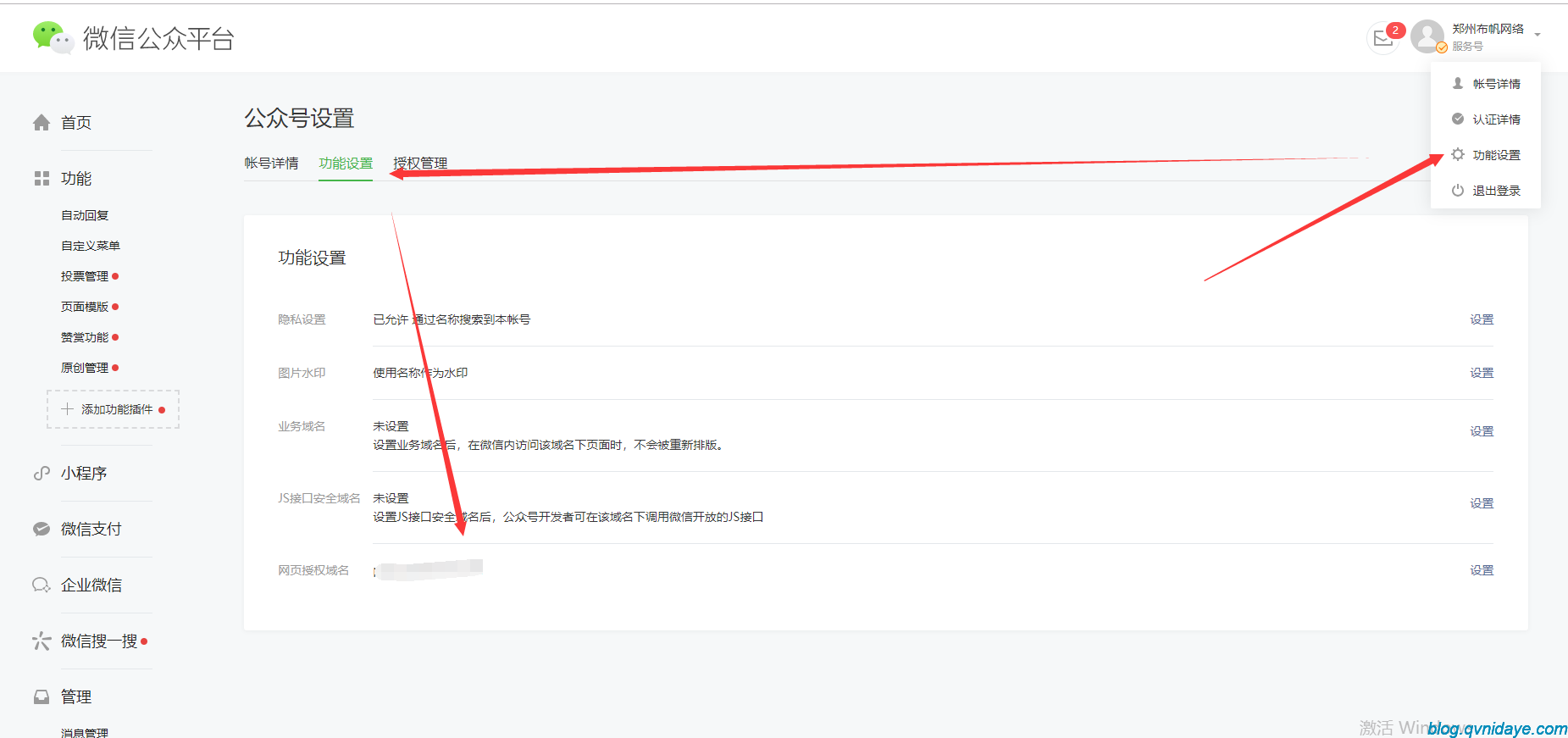Open the notification mail icon
This screenshot has width=1568, height=738.
1382,39
